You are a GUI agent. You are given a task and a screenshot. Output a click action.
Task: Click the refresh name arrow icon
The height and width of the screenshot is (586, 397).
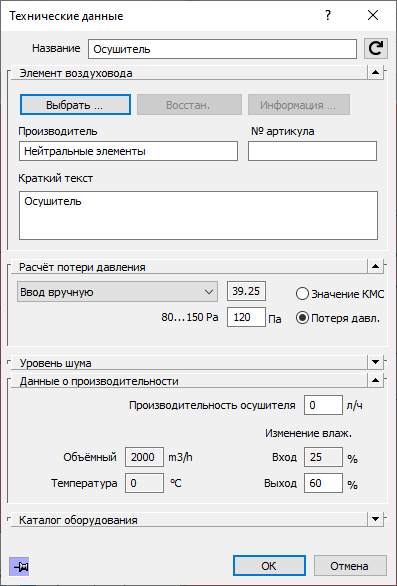376,49
